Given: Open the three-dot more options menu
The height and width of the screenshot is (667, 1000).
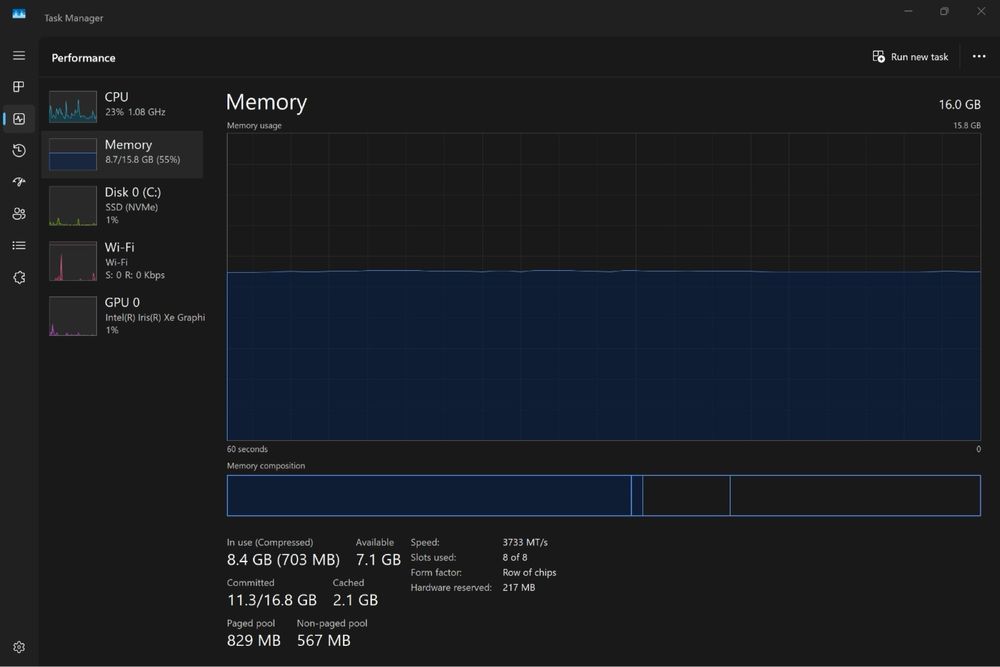Looking at the screenshot, I should pyautogui.click(x=979, y=57).
